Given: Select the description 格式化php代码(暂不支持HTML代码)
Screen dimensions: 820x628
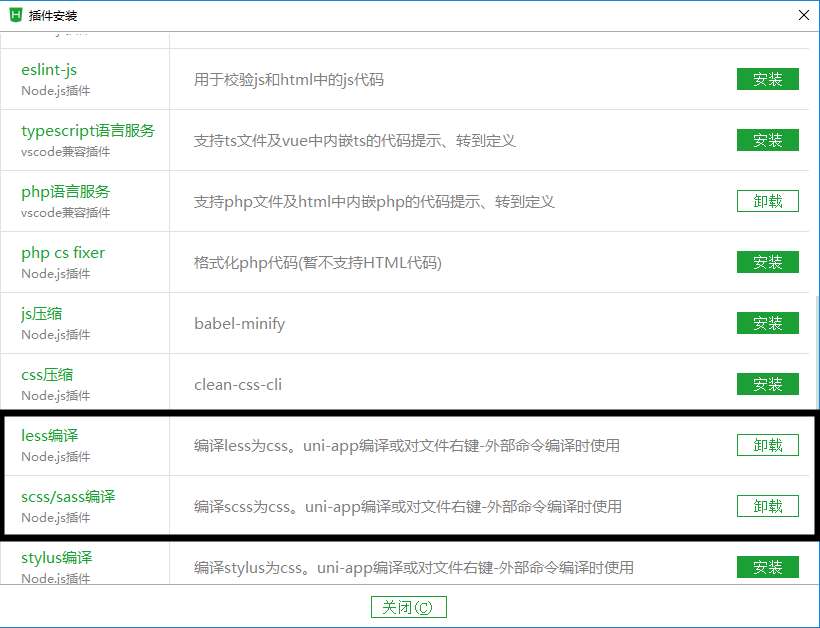Looking at the screenshot, I should (317, 262).
